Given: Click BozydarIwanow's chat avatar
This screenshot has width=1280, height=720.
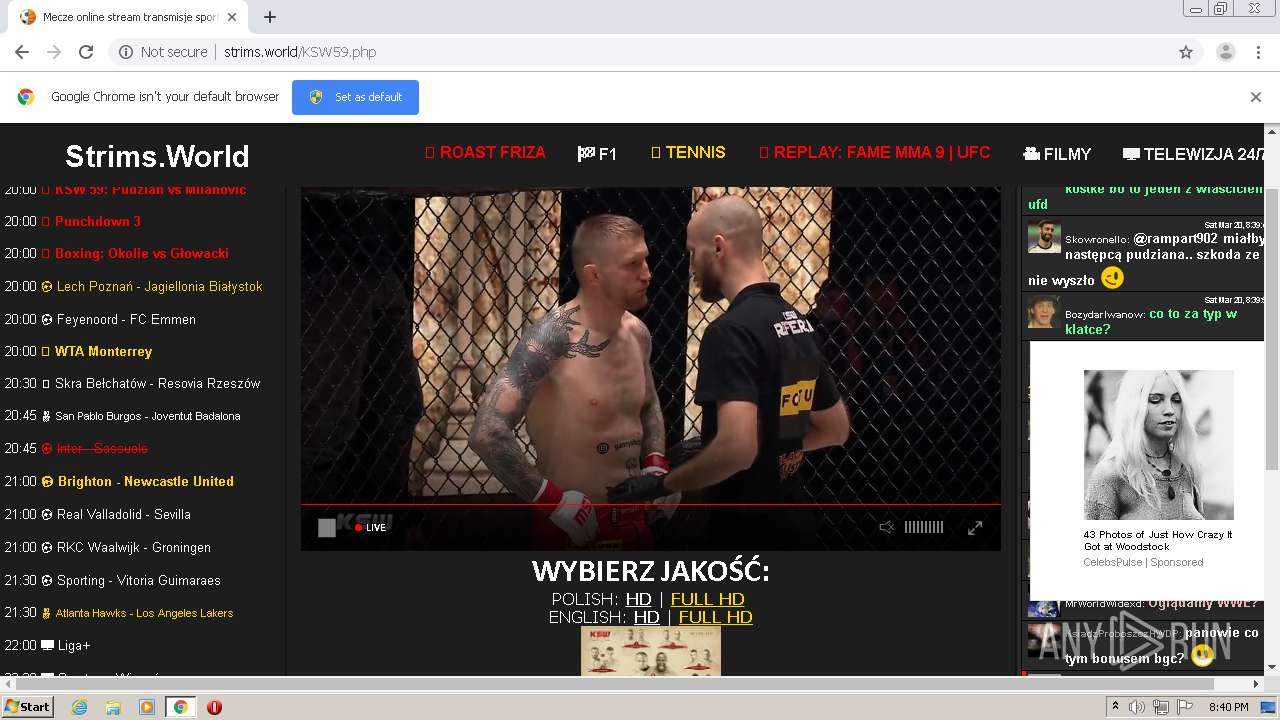Looking at the screenshot, I should [1044, 312].
